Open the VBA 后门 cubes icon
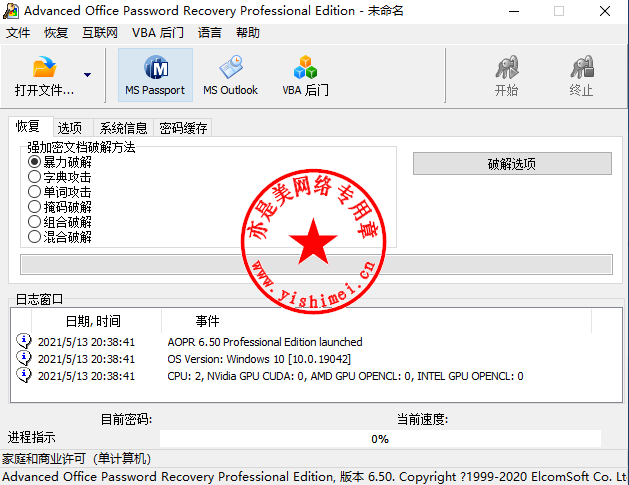 tap(305, 67)
